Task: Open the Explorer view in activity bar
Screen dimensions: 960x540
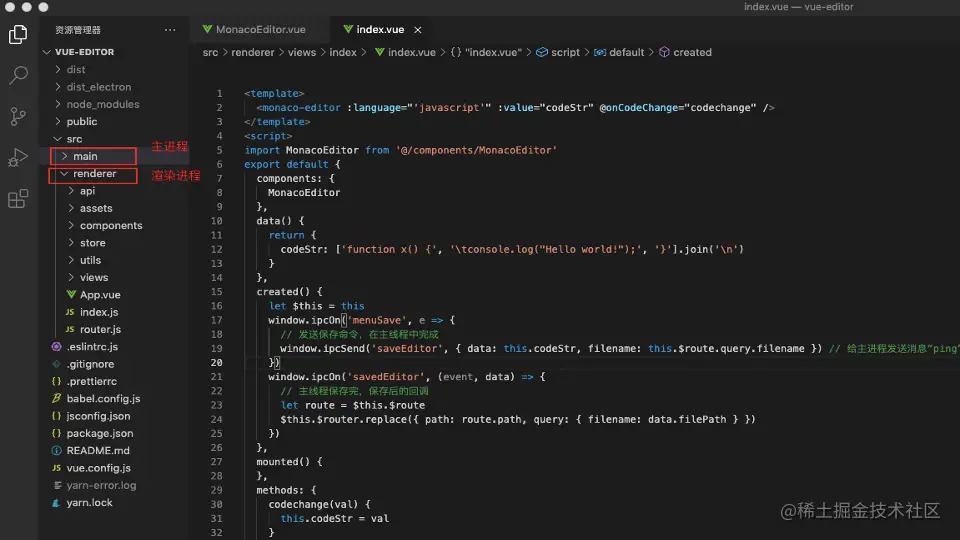Action: [18, 34]
